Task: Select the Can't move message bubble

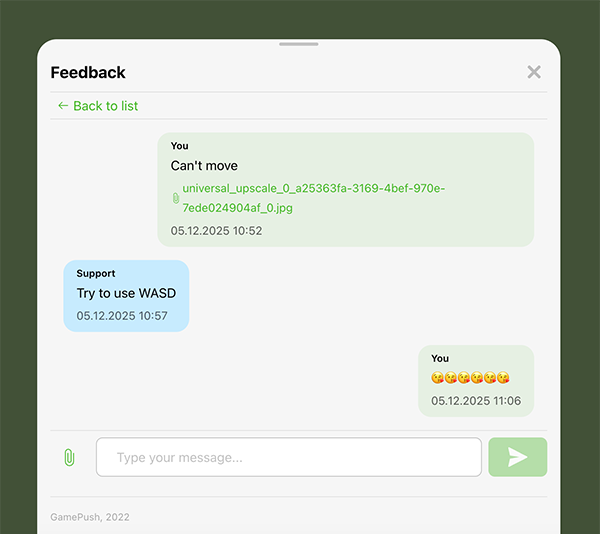Action: coord(346,189)
